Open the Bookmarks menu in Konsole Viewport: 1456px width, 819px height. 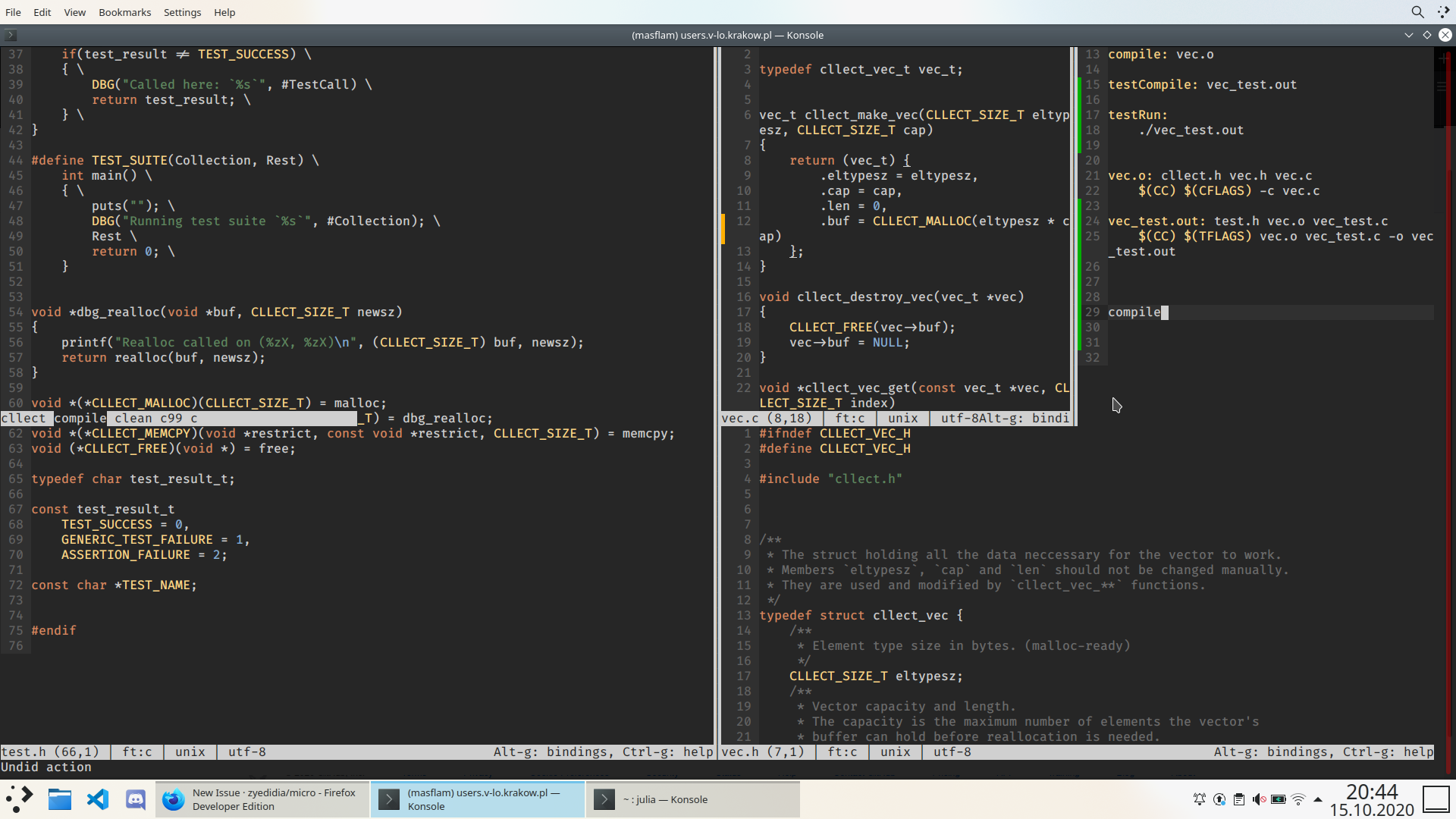tap(124, 12)
